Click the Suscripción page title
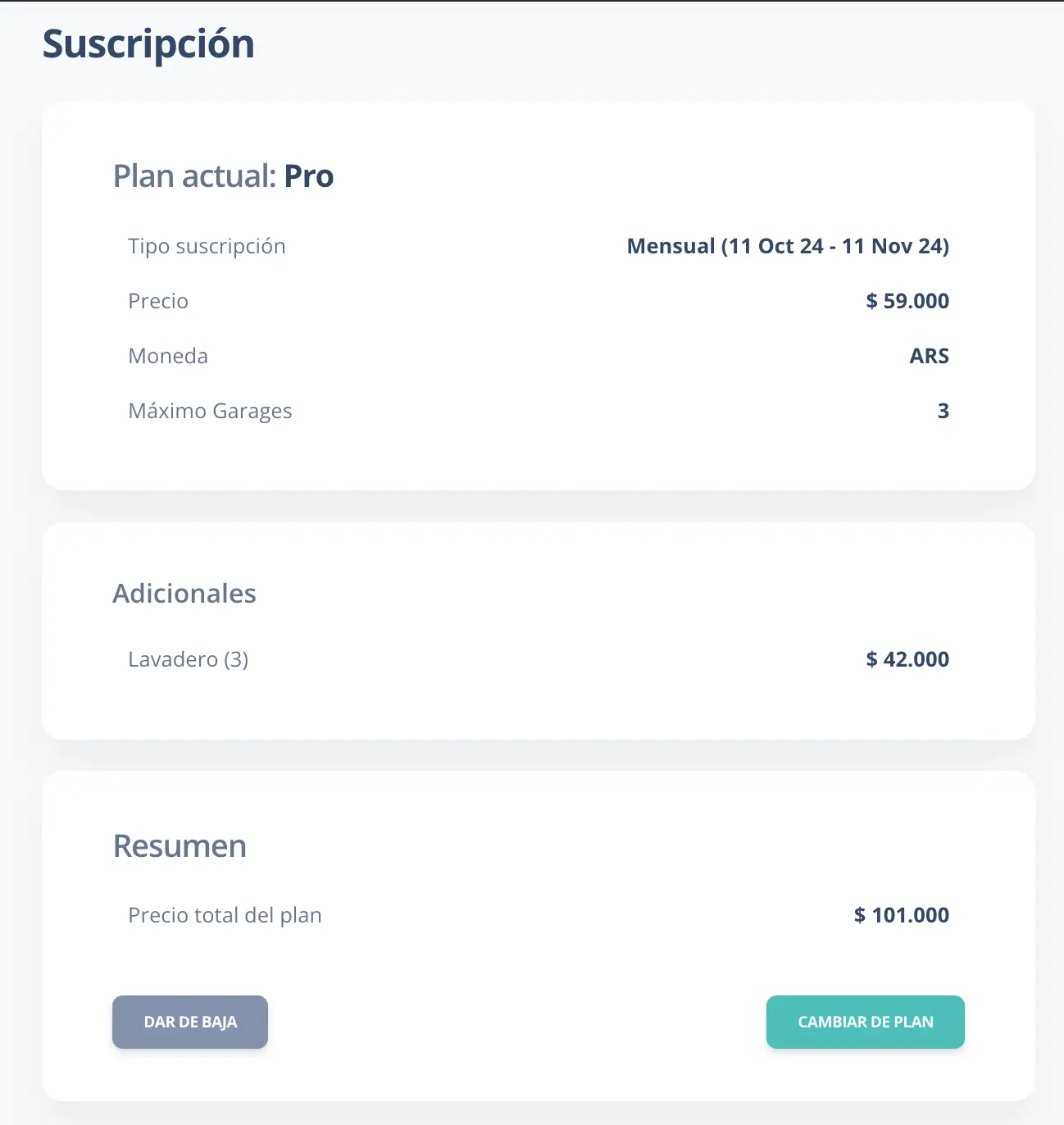Screen dimensions: 1064x1125 [x=148, y=44]
